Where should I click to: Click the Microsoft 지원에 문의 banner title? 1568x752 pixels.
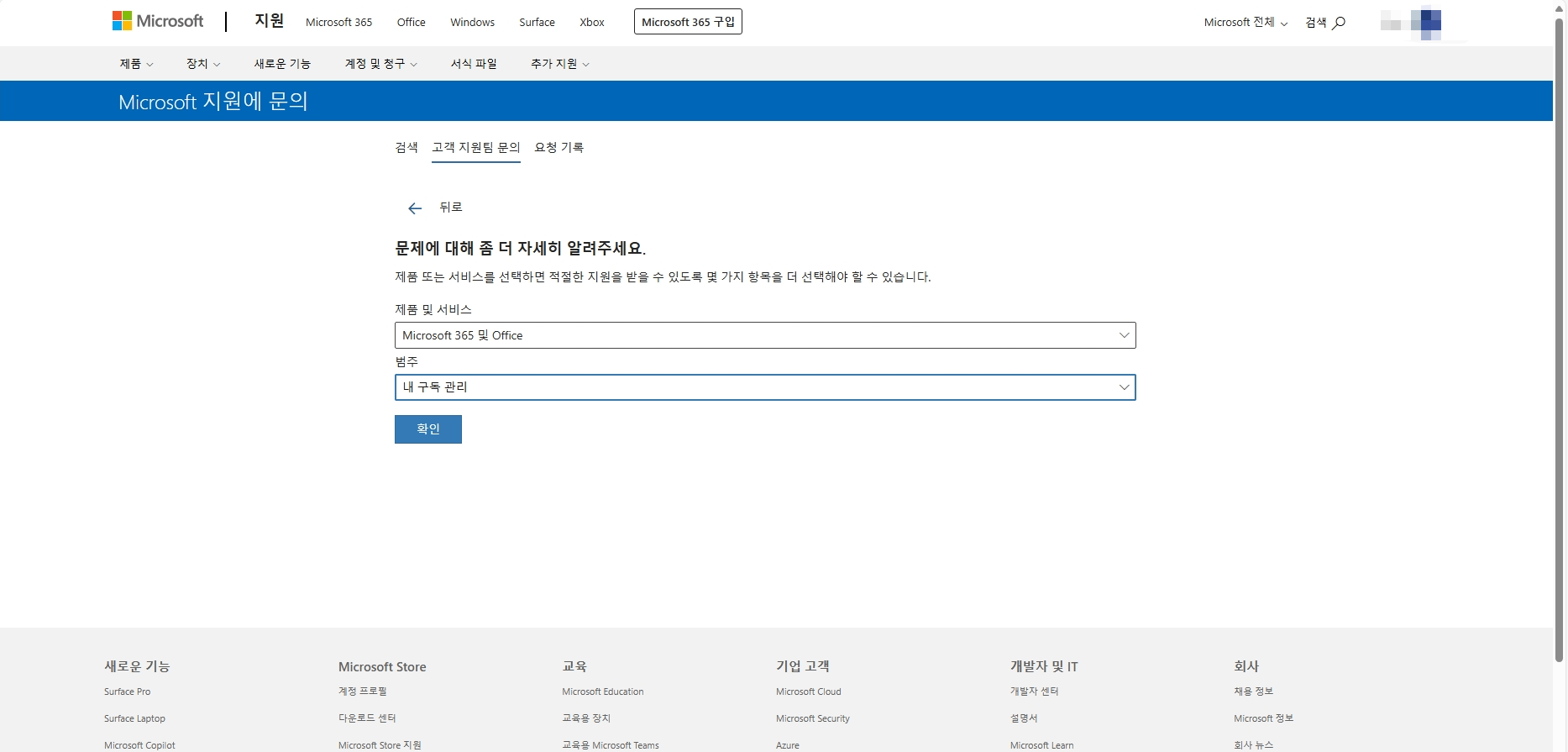(213, 102)
